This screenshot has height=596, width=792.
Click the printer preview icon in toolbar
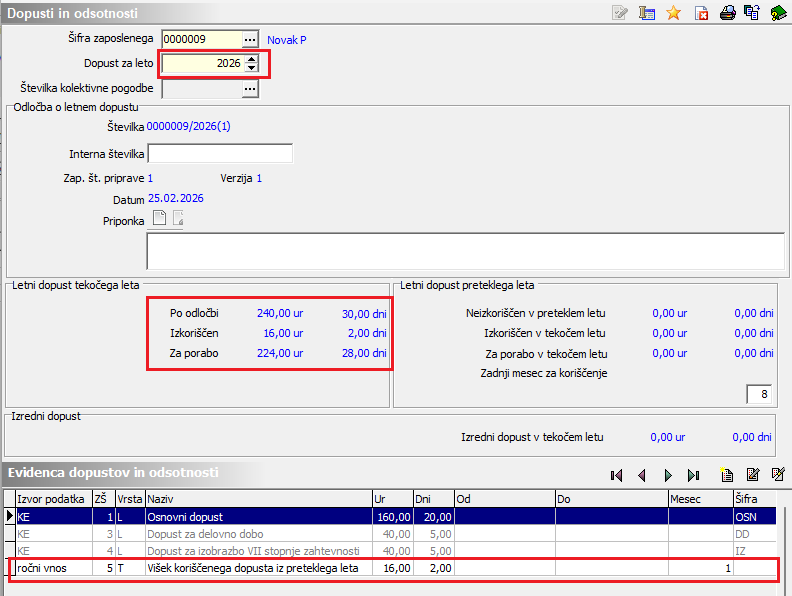(x=728, y=13)
